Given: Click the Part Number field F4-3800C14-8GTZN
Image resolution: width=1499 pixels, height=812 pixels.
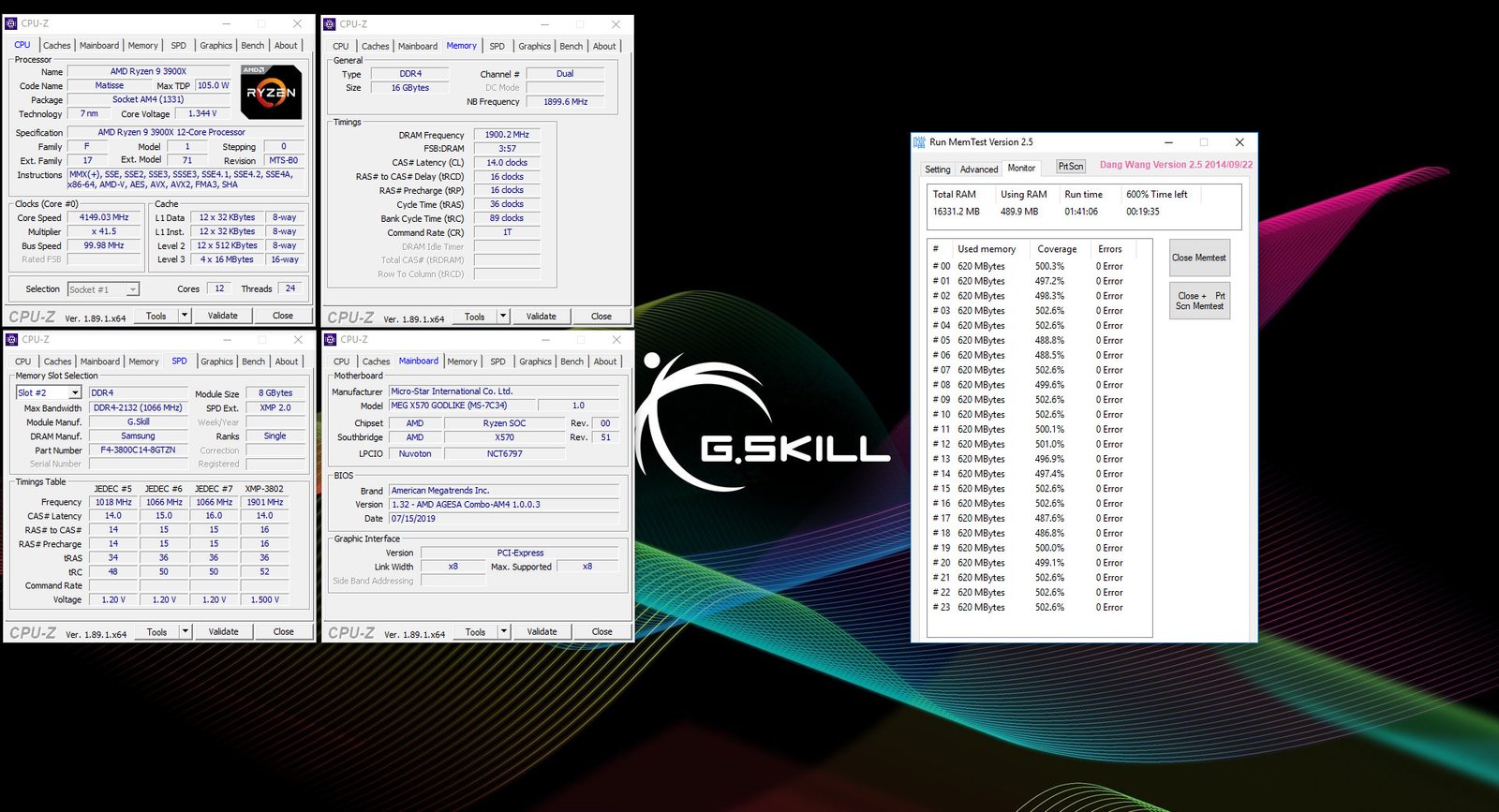Looking at the screenshot, I should [138, 450].
